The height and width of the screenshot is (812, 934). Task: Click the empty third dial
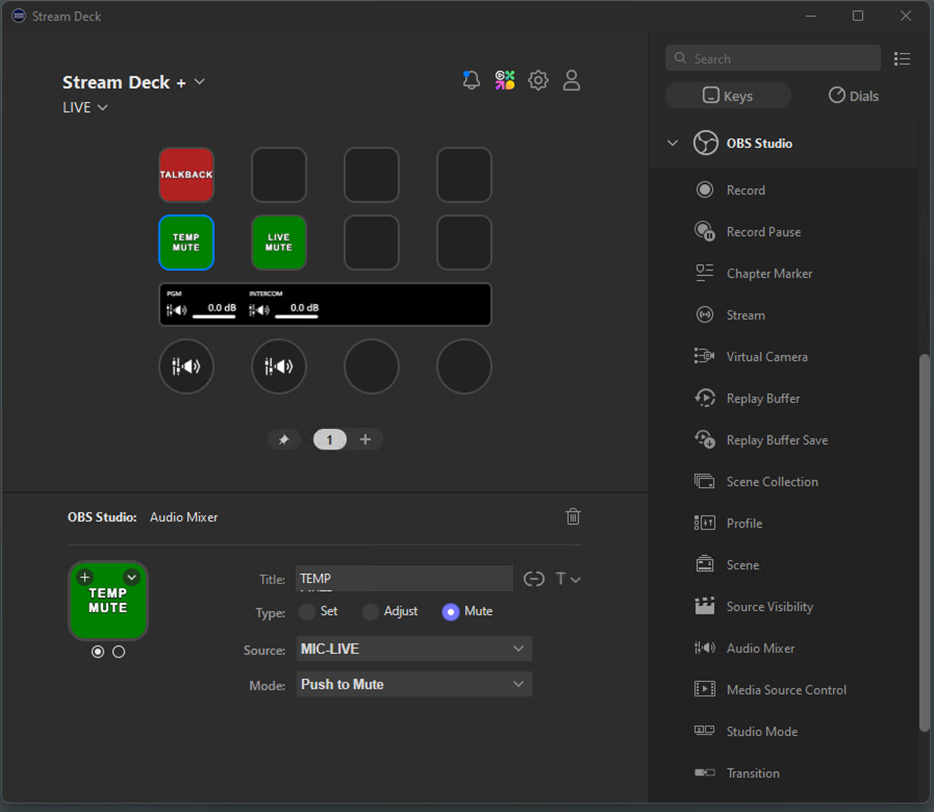372,366
